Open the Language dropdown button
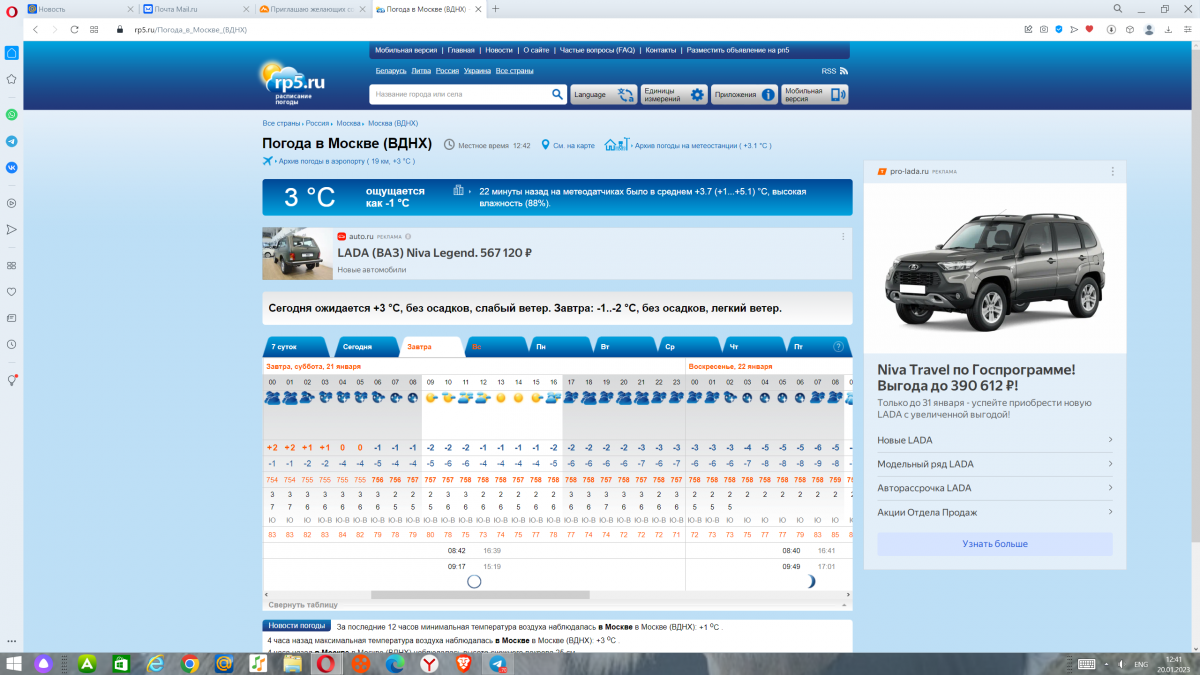 (x=604, y=95)
